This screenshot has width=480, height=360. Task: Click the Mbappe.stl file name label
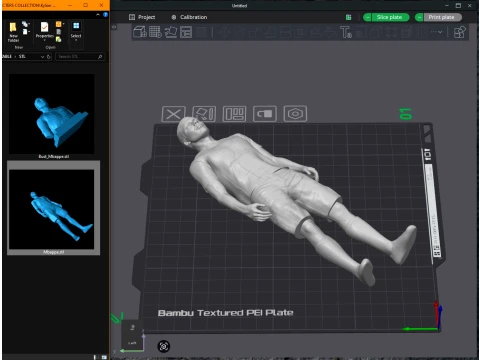(54, 252)
